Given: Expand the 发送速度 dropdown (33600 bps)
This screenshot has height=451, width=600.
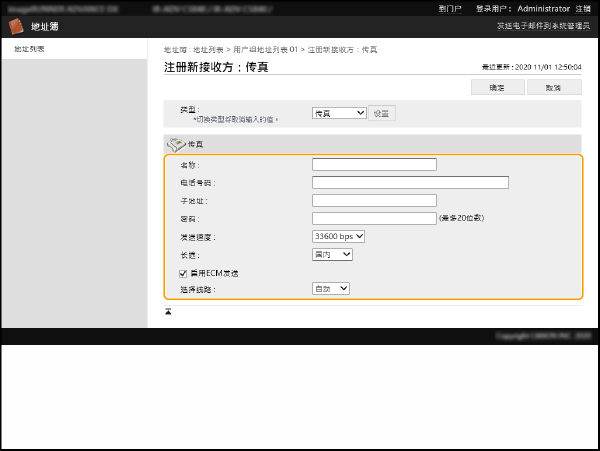Looking at the screenshot, I should 338,236.
